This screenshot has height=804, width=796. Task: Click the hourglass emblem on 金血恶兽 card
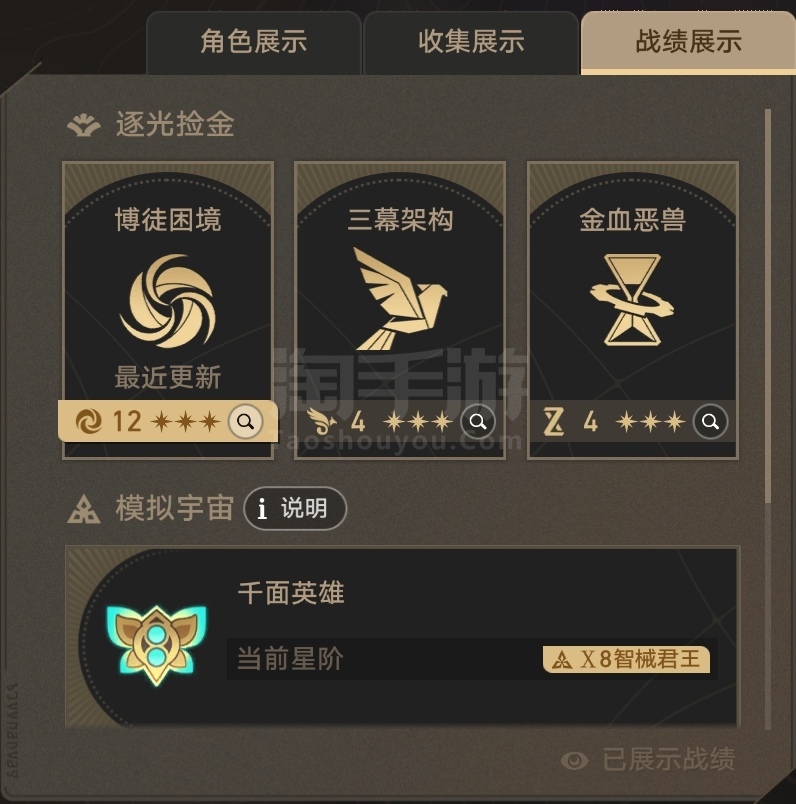(x=632, y=299)
